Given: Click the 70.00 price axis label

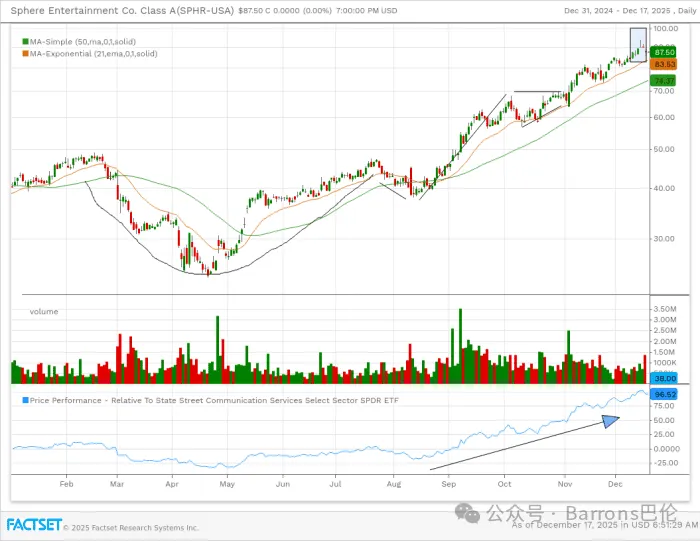Looking at the screenshot, I should (x=664, y=91).
